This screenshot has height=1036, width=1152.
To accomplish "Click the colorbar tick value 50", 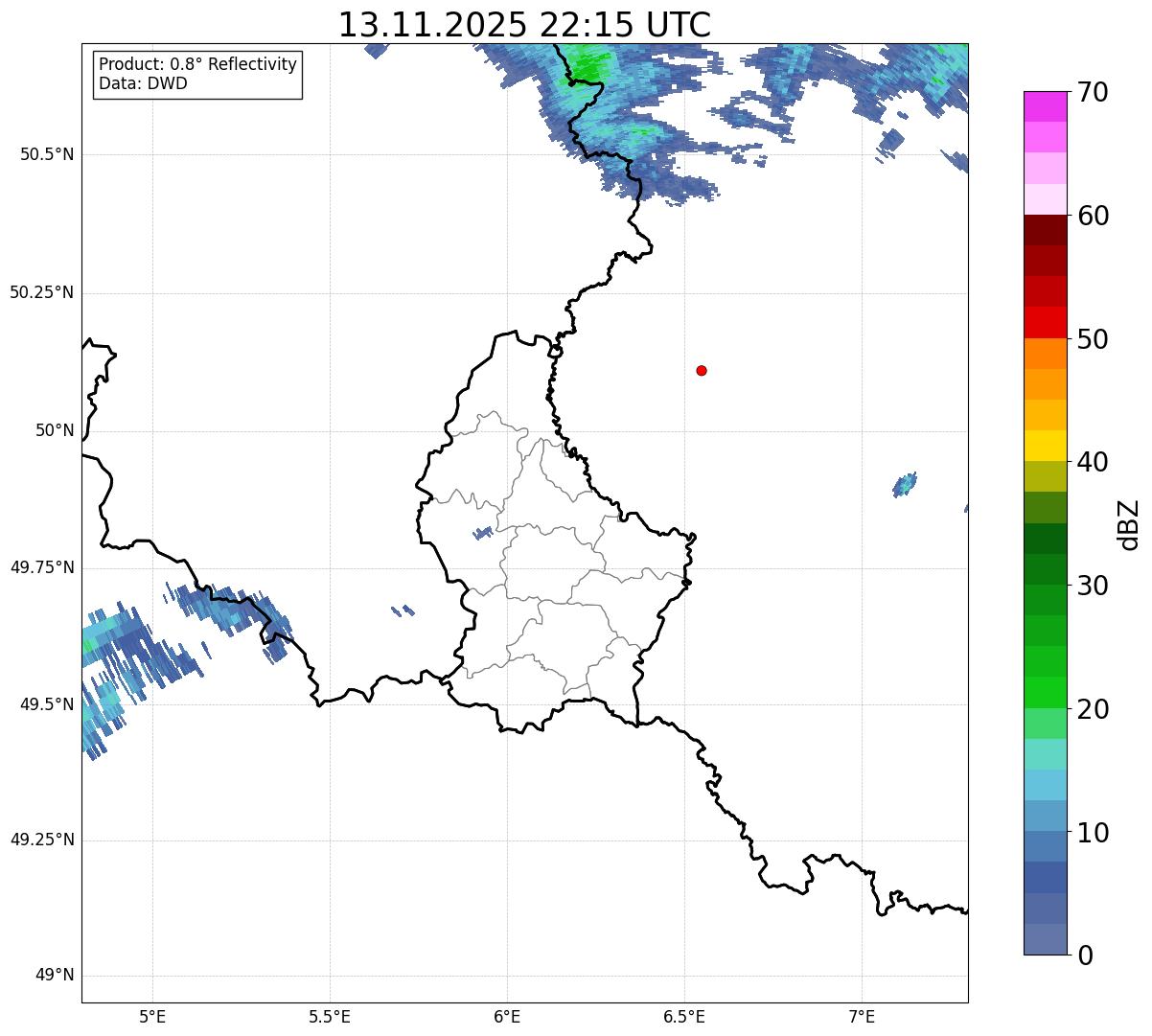I will [x=1093, y=339].
